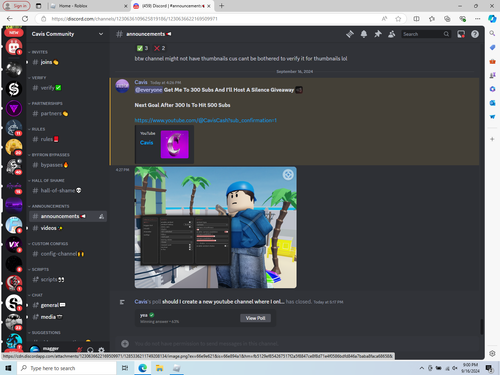Open Edge sidebar Outlook icon
This screenshot has height=375, width=500.
(x=492, y=103)
